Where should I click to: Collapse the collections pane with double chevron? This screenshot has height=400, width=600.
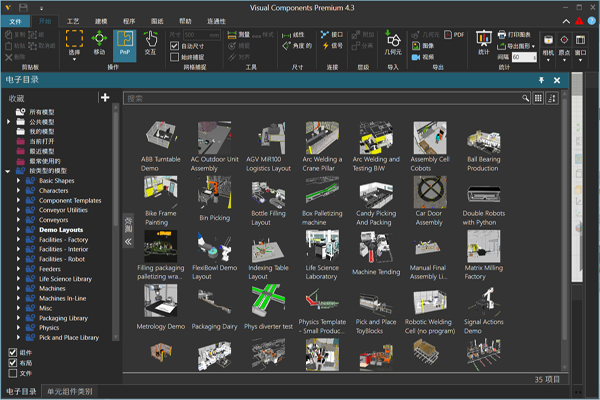pos(128,242)
